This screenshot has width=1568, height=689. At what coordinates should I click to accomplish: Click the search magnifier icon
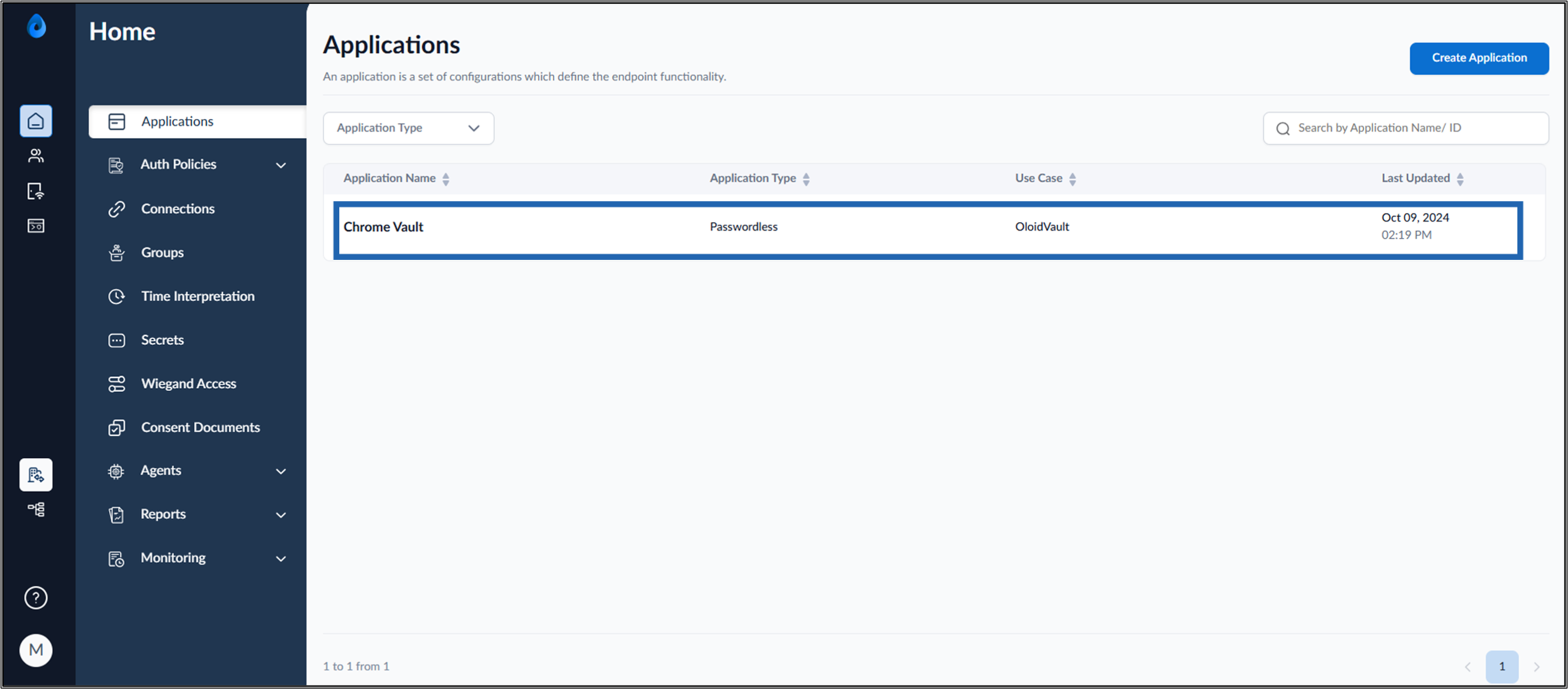1283,128
